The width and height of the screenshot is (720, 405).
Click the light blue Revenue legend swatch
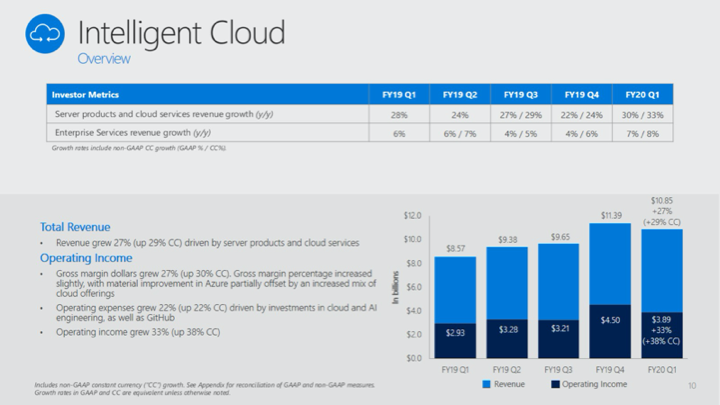click(486, 384)
